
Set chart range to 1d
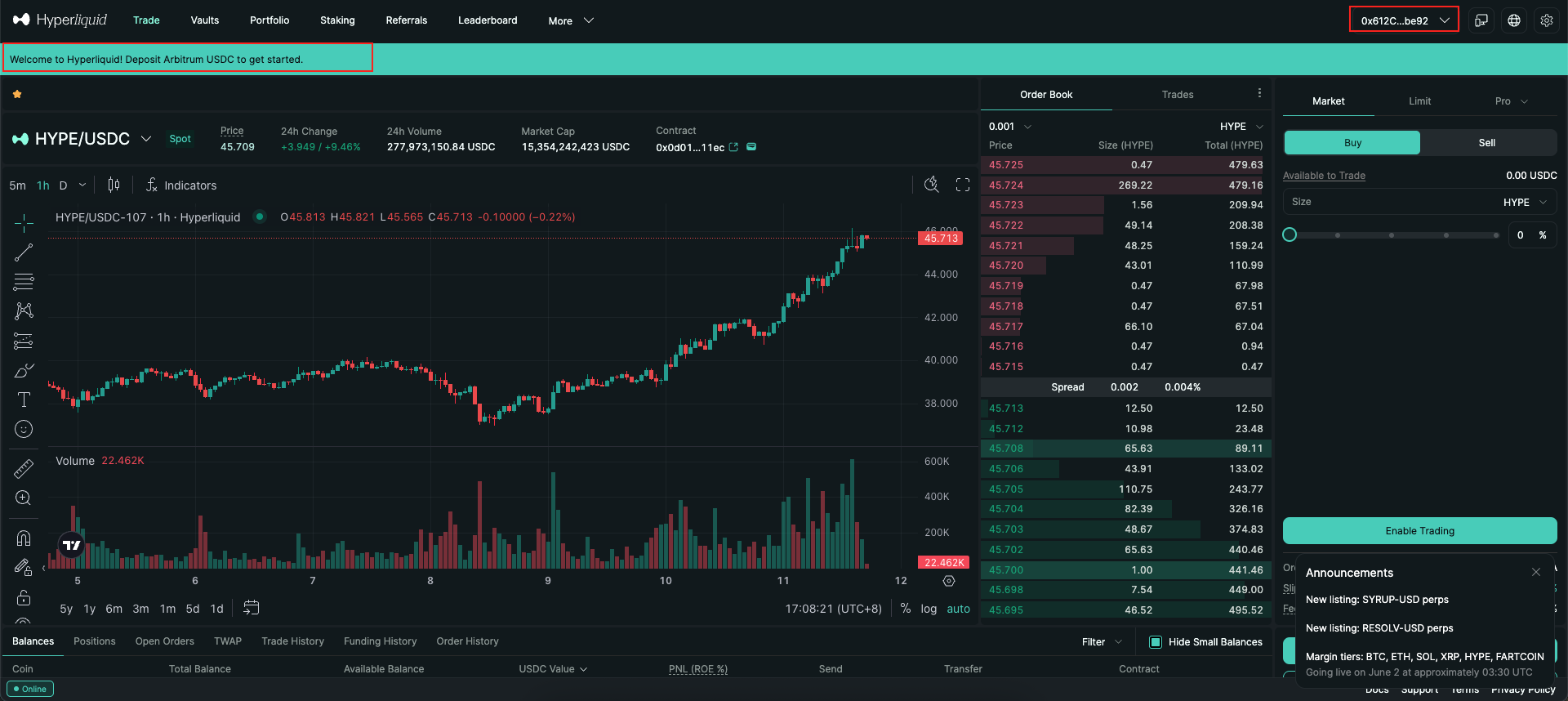point(216,609)
